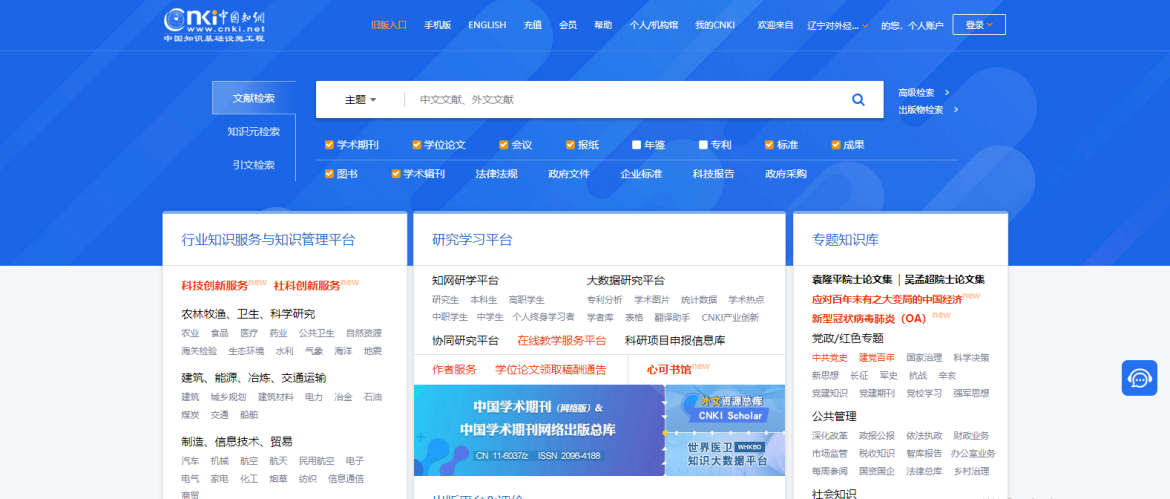1170x499 pixels.
Task: Open 政府采购 database link
Action: [x=786, y=174]
